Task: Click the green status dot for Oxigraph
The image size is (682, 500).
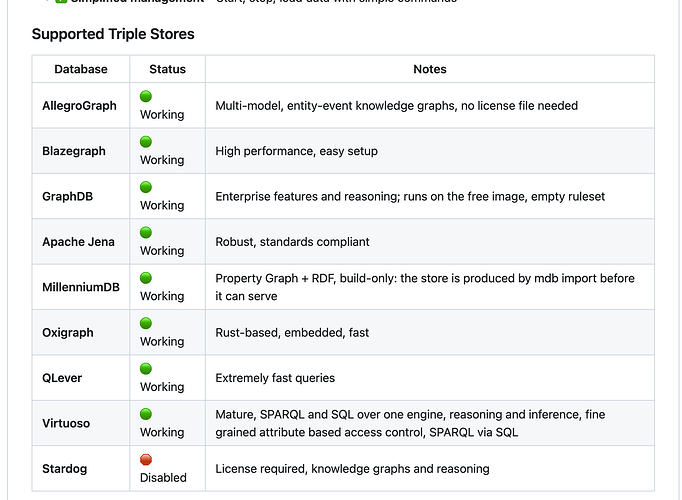Action: click(146, 323)
